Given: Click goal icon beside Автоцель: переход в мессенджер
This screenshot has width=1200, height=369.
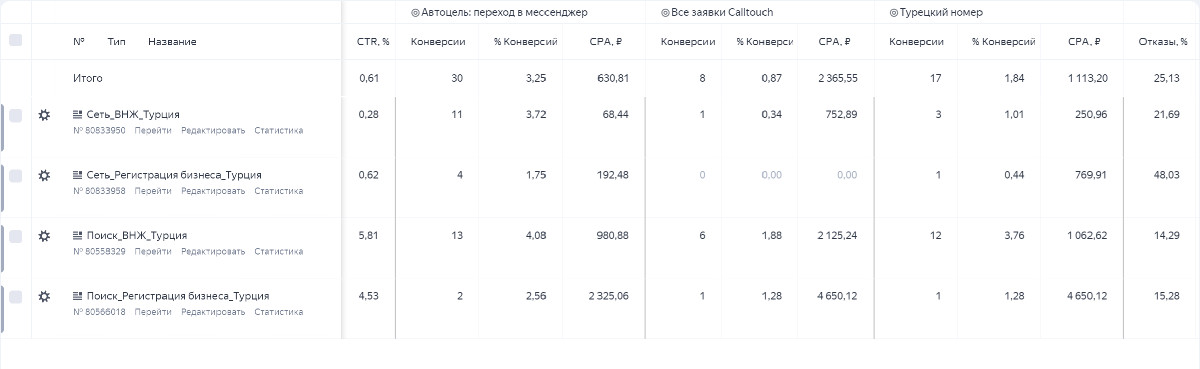Looking at the screenshot, I should pos(415,13).
